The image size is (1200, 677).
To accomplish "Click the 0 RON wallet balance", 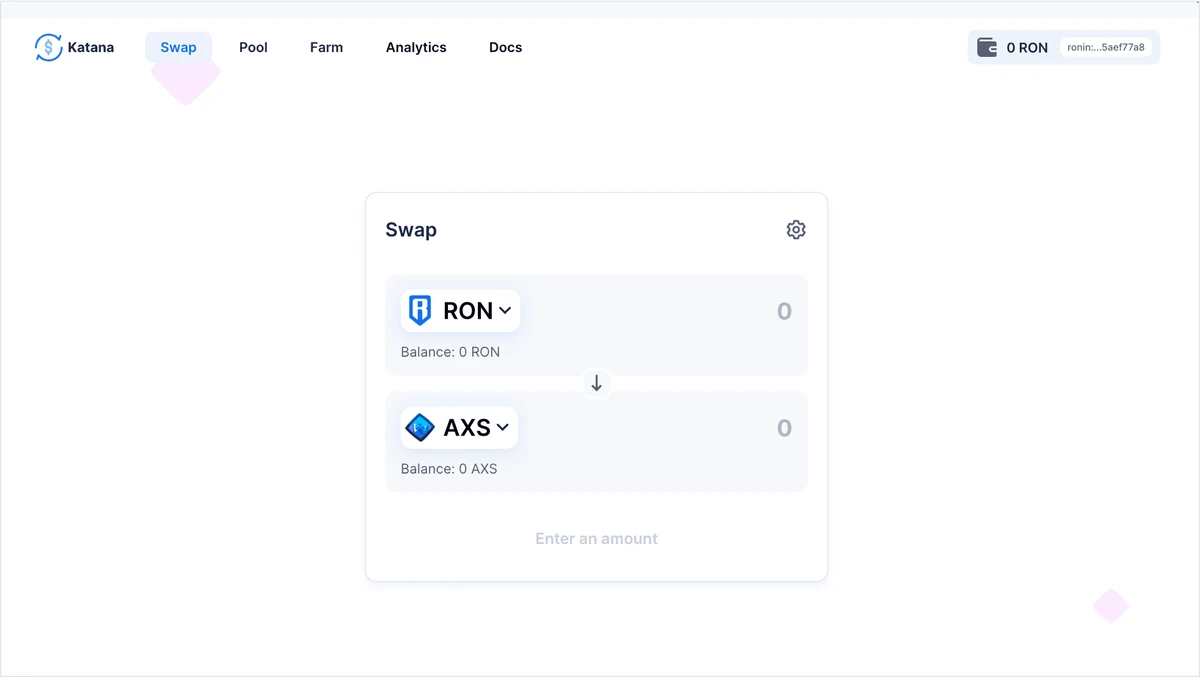I will tap(1027, 47).
